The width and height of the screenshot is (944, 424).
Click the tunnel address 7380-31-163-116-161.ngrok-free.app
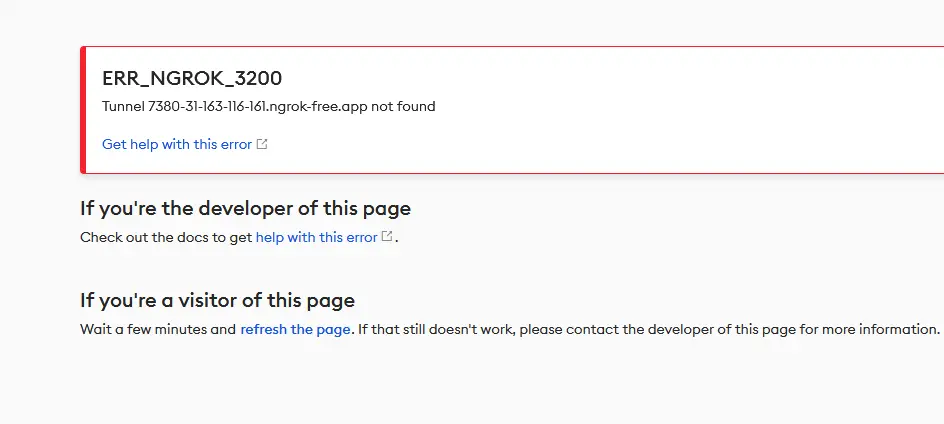tap(258, 107)
